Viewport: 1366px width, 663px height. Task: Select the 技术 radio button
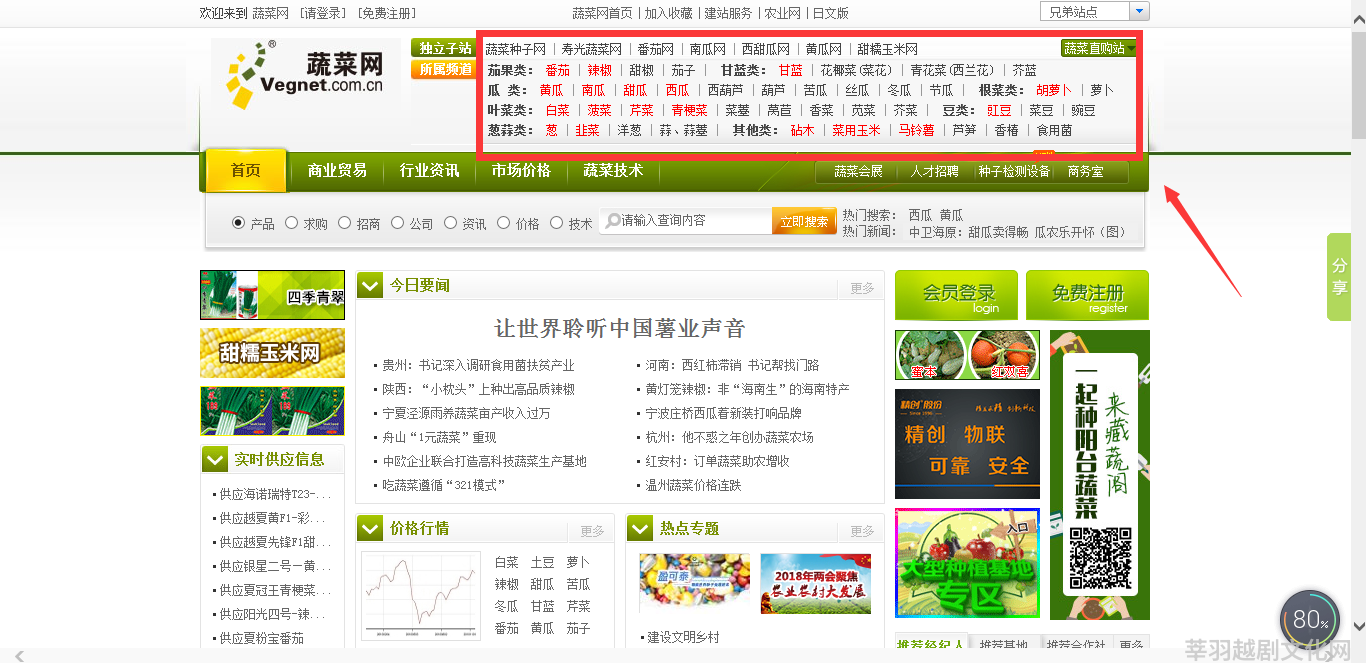[556, 223]
